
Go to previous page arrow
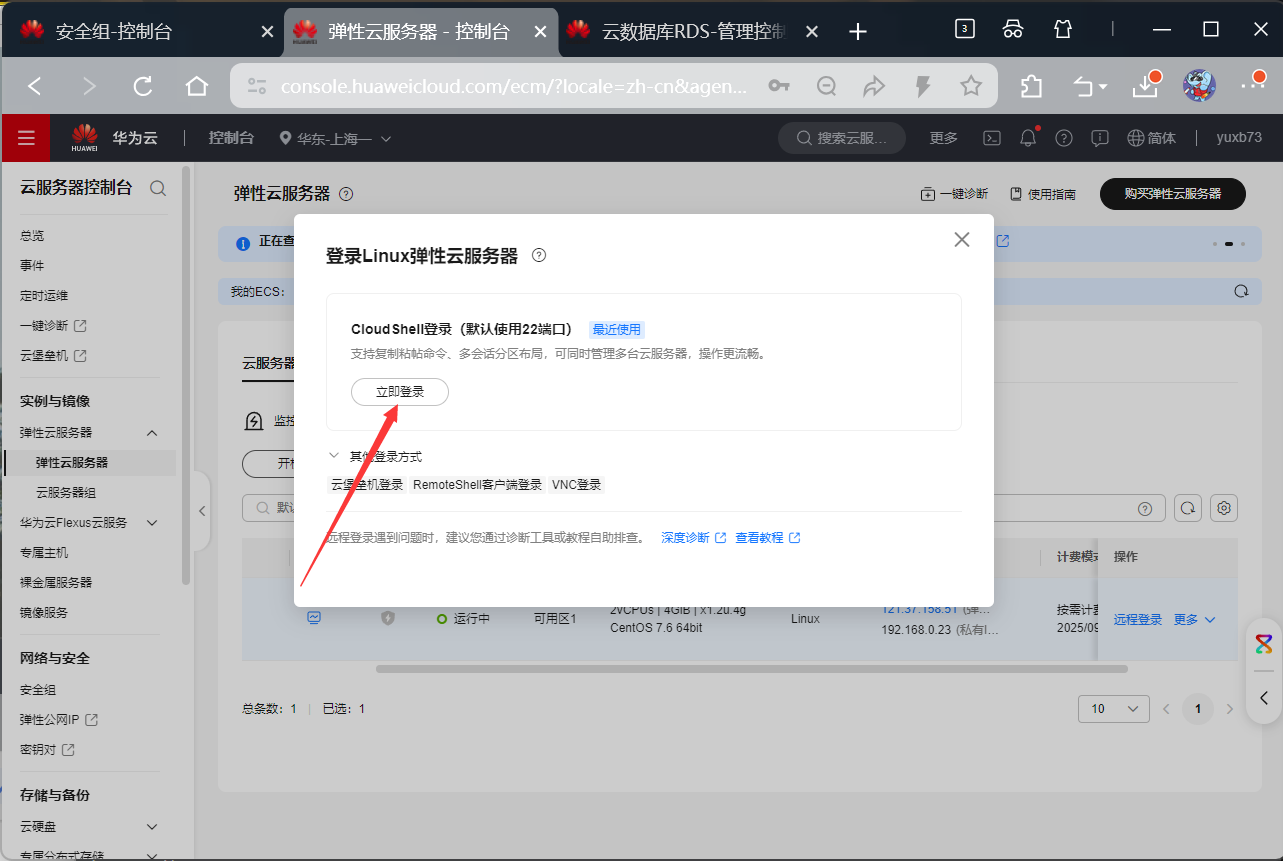pyautogui.click(x=1166, y=709)
